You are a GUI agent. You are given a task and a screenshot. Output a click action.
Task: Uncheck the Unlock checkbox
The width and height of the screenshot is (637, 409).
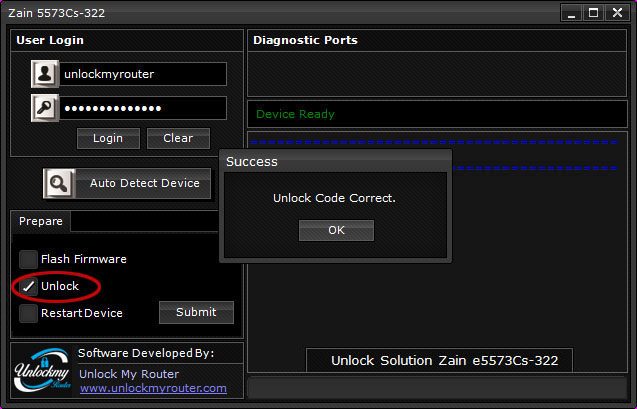pyautogui.click(x=28, y=286)
